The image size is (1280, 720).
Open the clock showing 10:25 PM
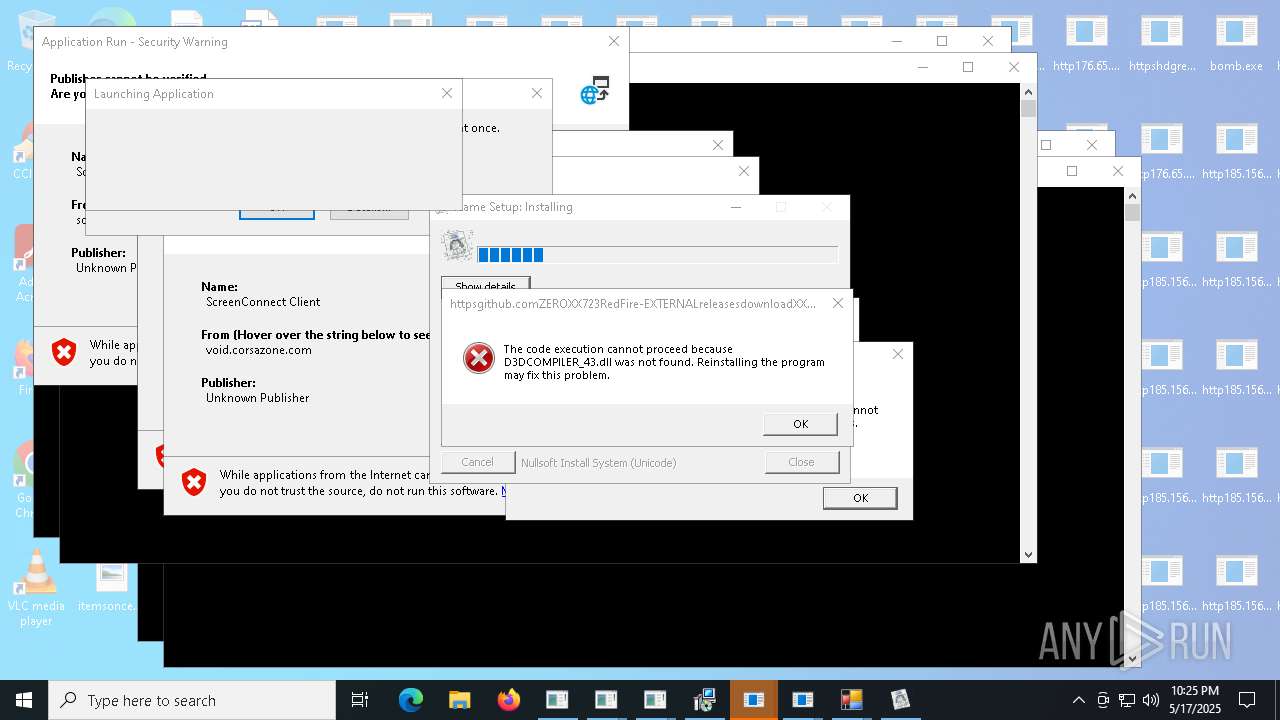click(1195, 700)
